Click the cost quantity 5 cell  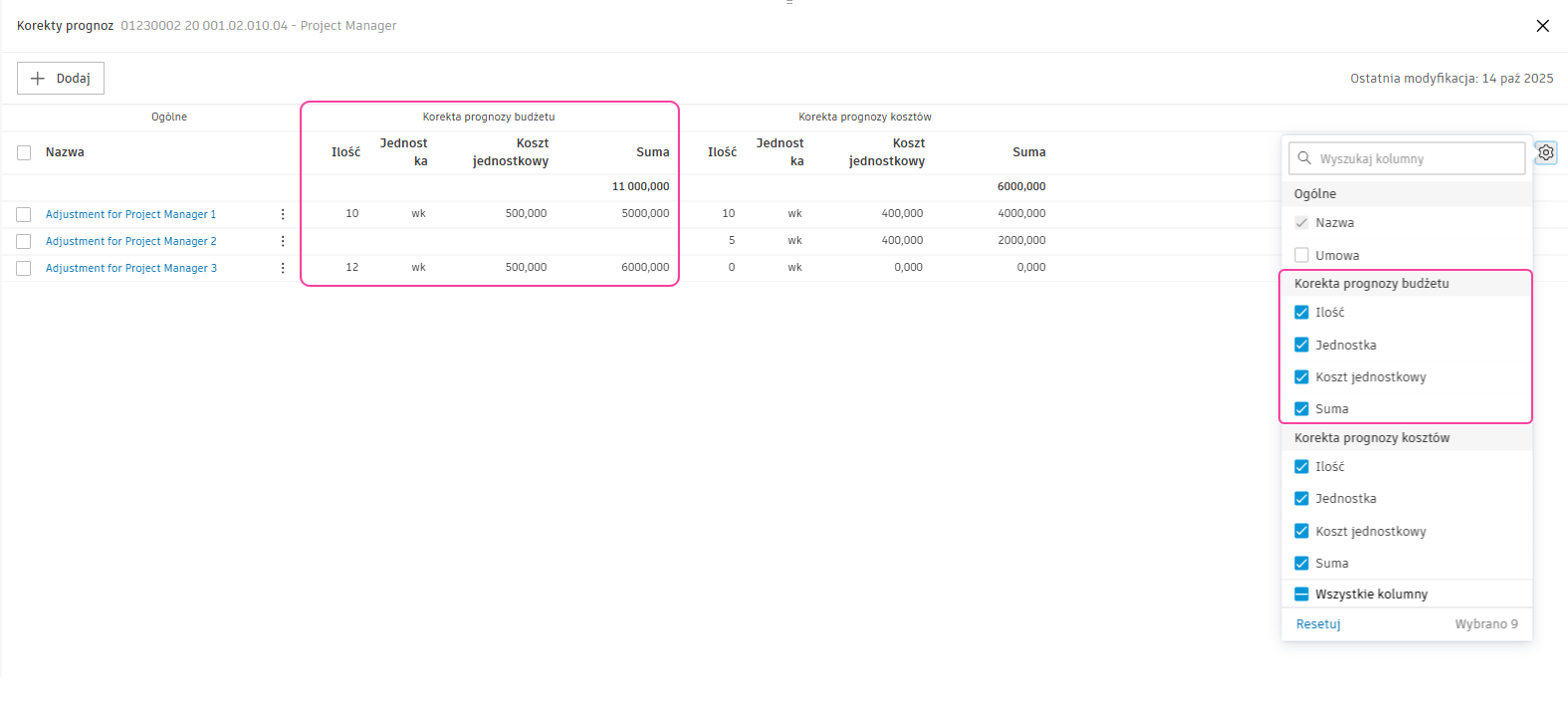(732, 241)
